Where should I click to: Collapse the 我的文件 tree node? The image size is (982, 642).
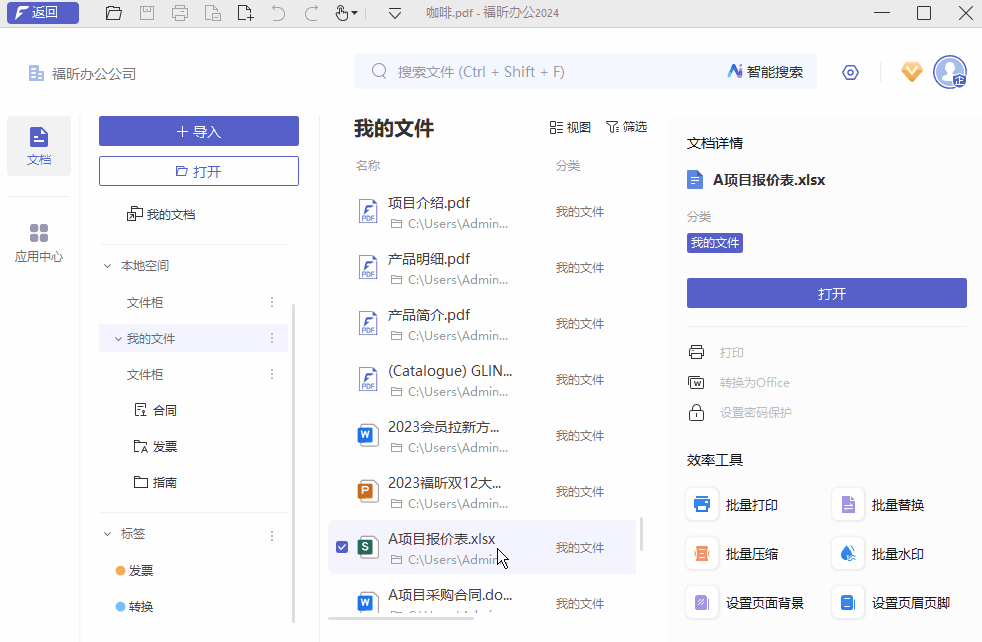119,338
